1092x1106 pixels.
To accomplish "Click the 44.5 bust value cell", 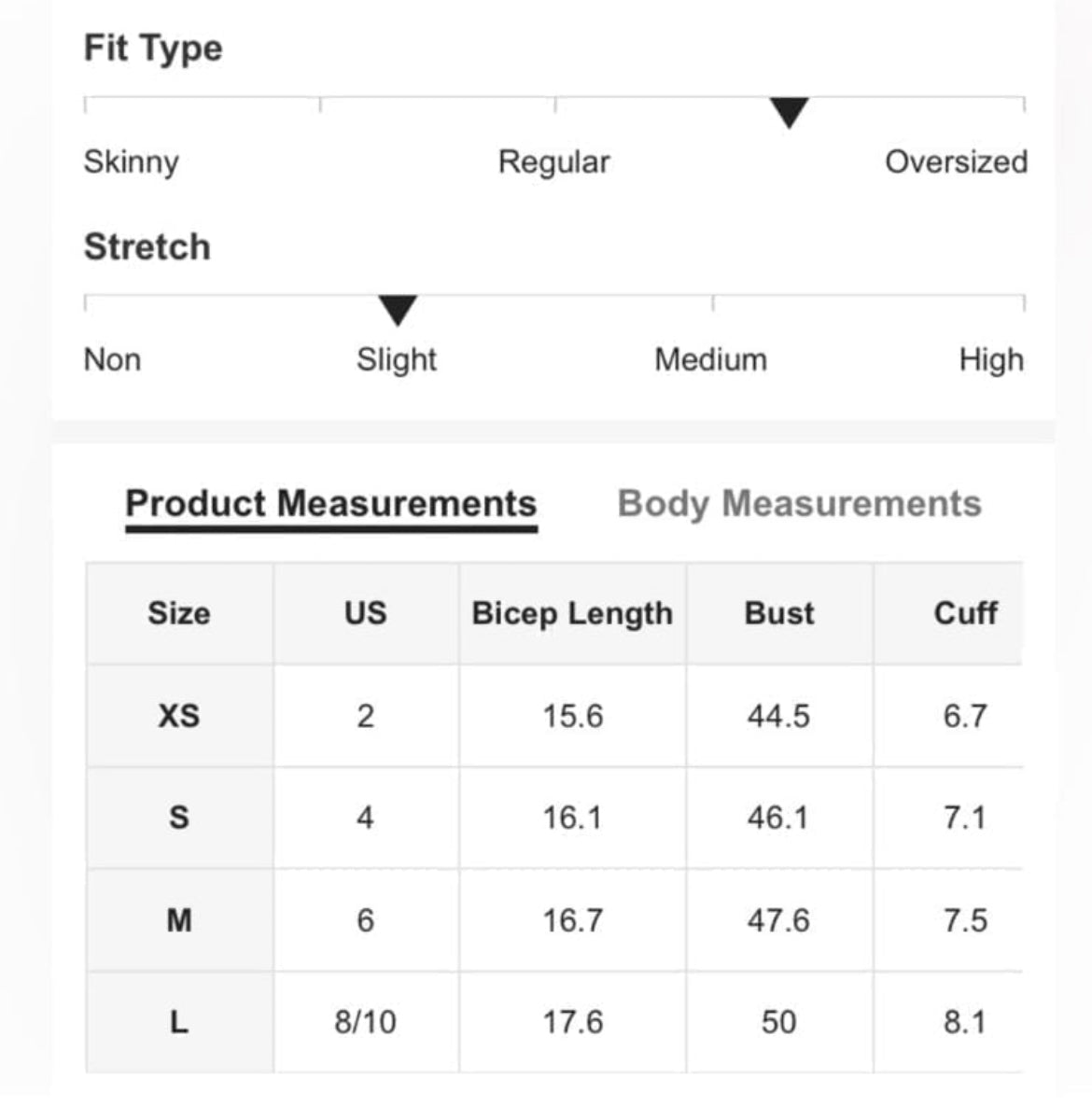I will 779,716.
